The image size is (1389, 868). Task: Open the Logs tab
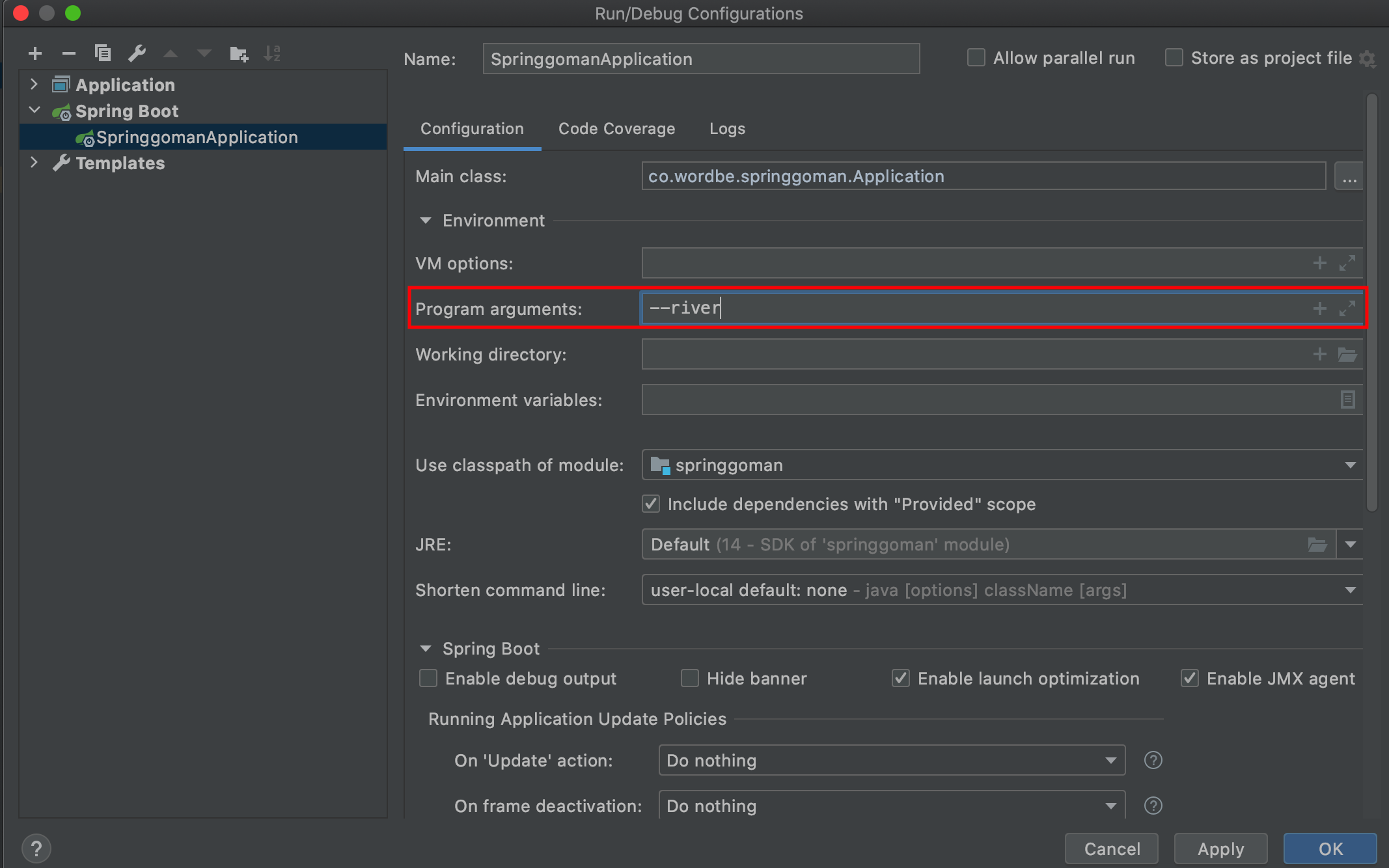click(x=727, y=129)
